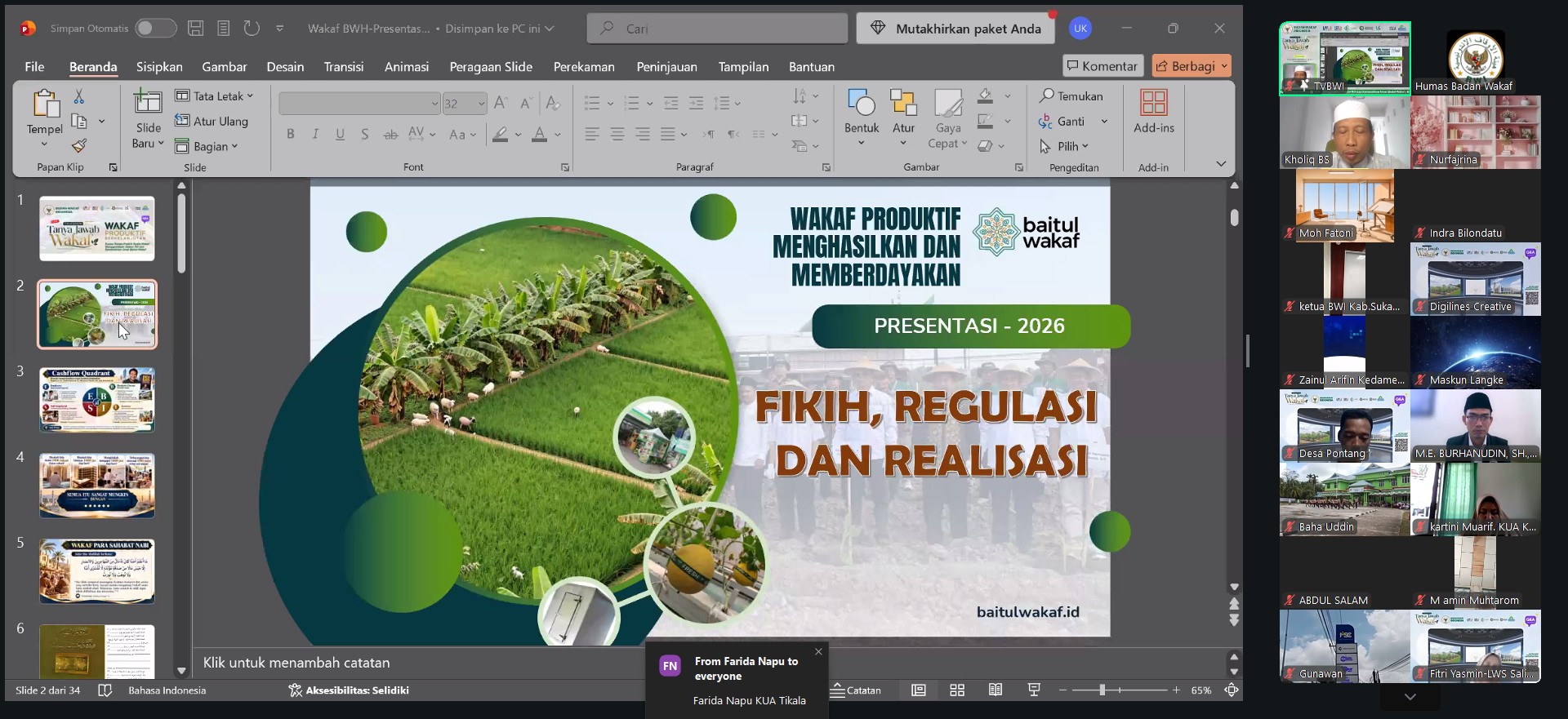Screen dimensions: 1568x719
Task: Open the Transisi tab
Action: [344, 67]
